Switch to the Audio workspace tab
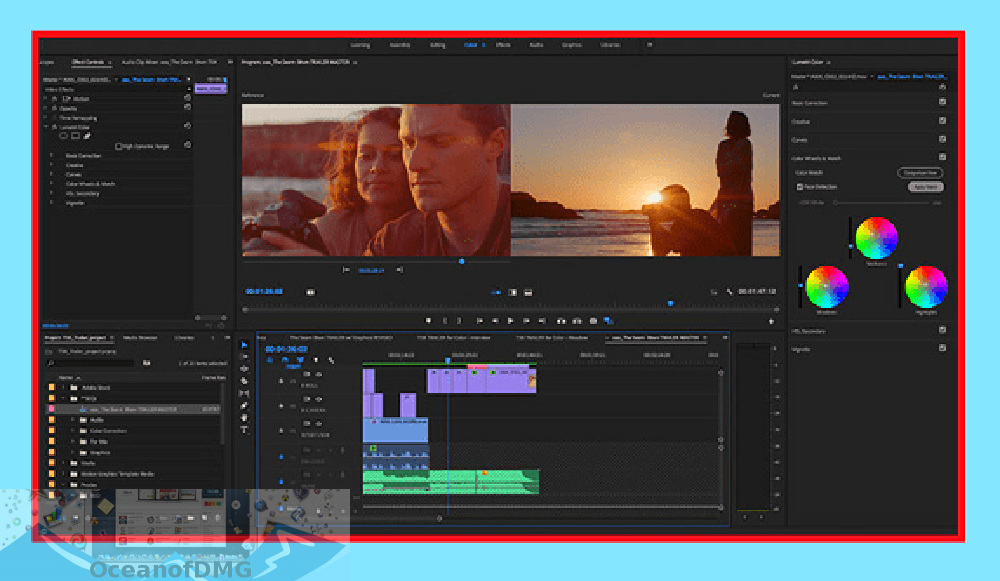The image size is (1000, 581). (x=536, y=45)
